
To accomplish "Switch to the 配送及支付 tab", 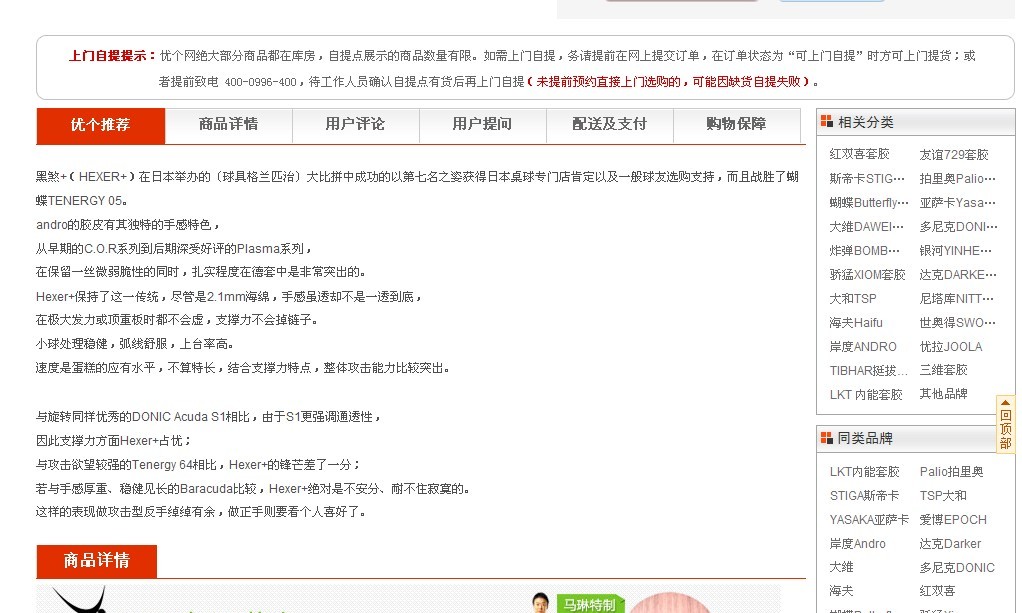I will pos(609,125).
